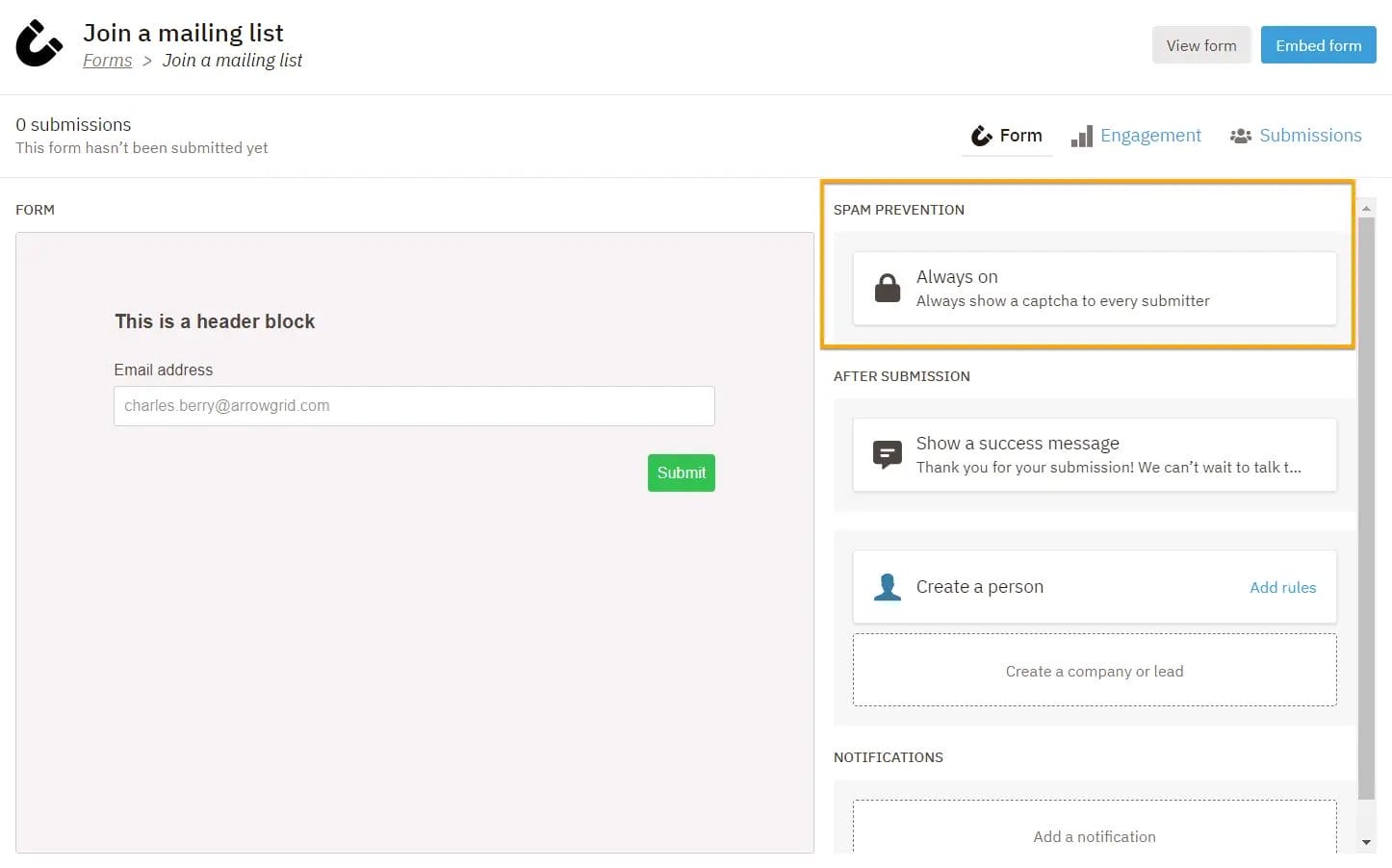Image resolution: width=1392 pixels, height=868 pixels.
Task: Click the person icon beside Create a person
Action: pyautogui.click(x=887, y=587)
